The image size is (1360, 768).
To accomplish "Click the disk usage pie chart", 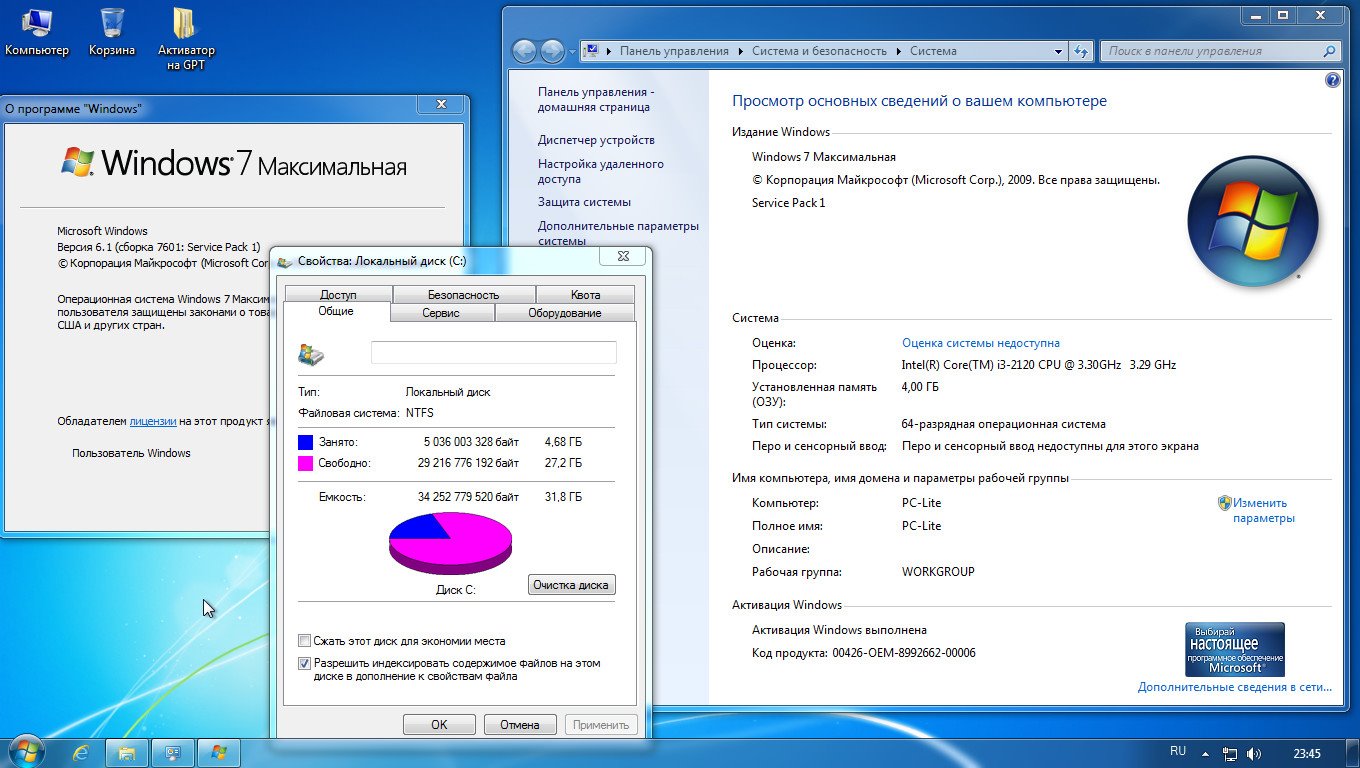I will (450, 543).
